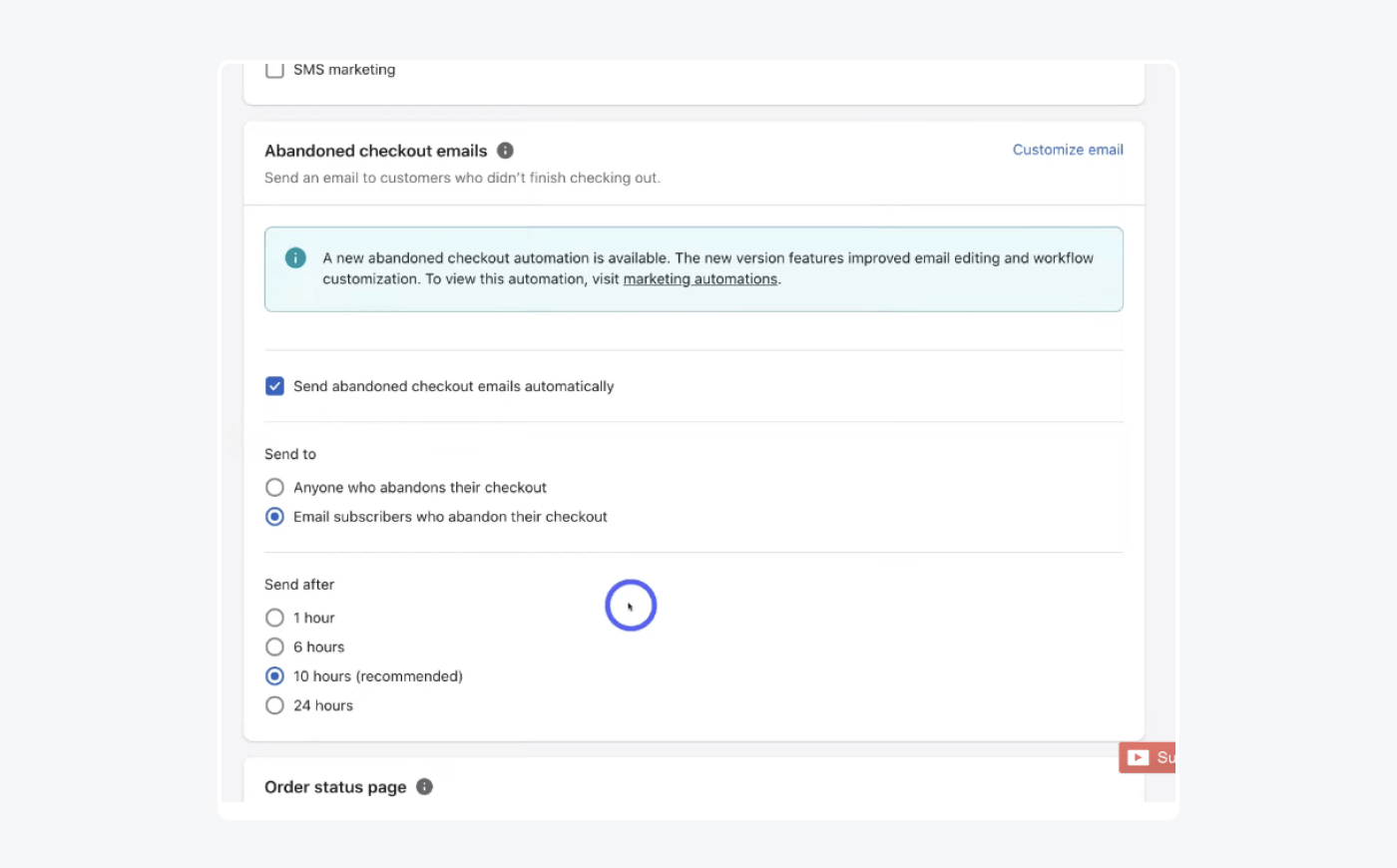Open the Customize email link

(x=1068, y=150)
